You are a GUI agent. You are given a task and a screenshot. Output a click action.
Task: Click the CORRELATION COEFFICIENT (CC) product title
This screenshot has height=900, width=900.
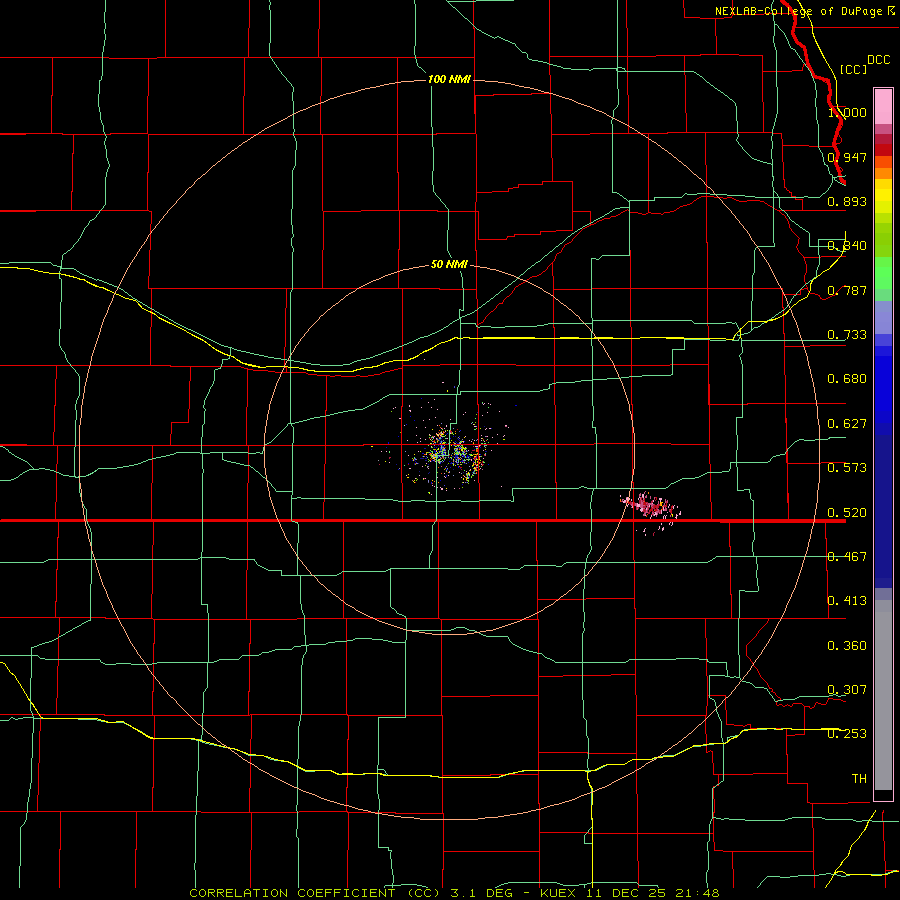click(x=315, y=893)
